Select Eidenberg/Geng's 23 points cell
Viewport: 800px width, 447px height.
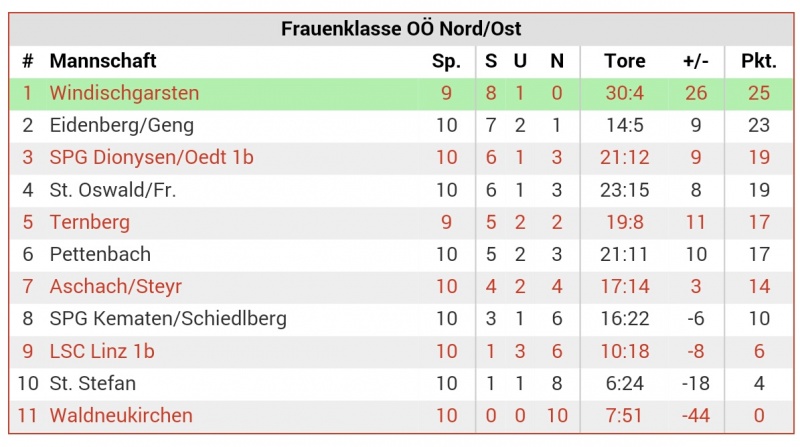click(x=759, y=126)
